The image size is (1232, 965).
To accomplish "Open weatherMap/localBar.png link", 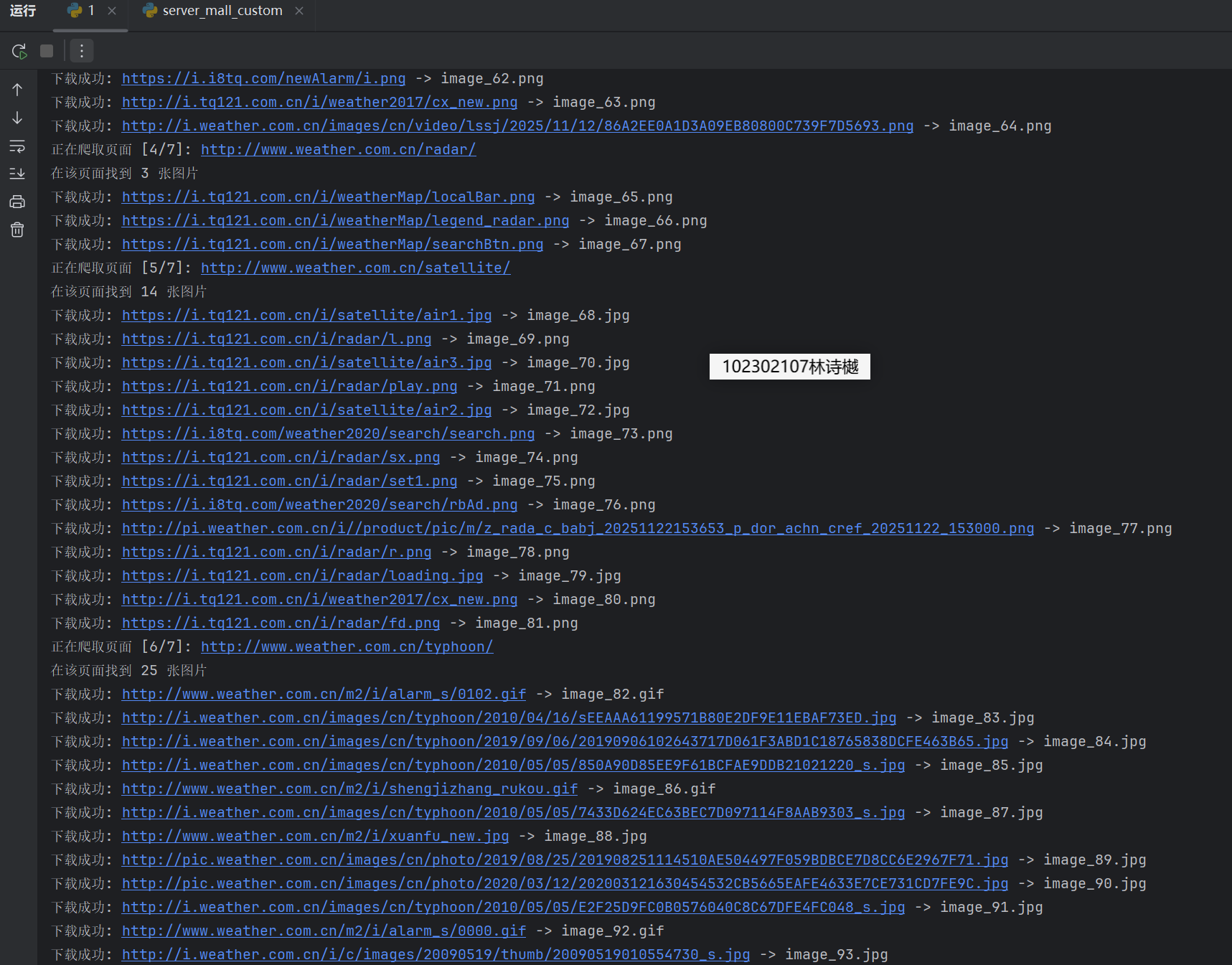I will coord(328,197).
